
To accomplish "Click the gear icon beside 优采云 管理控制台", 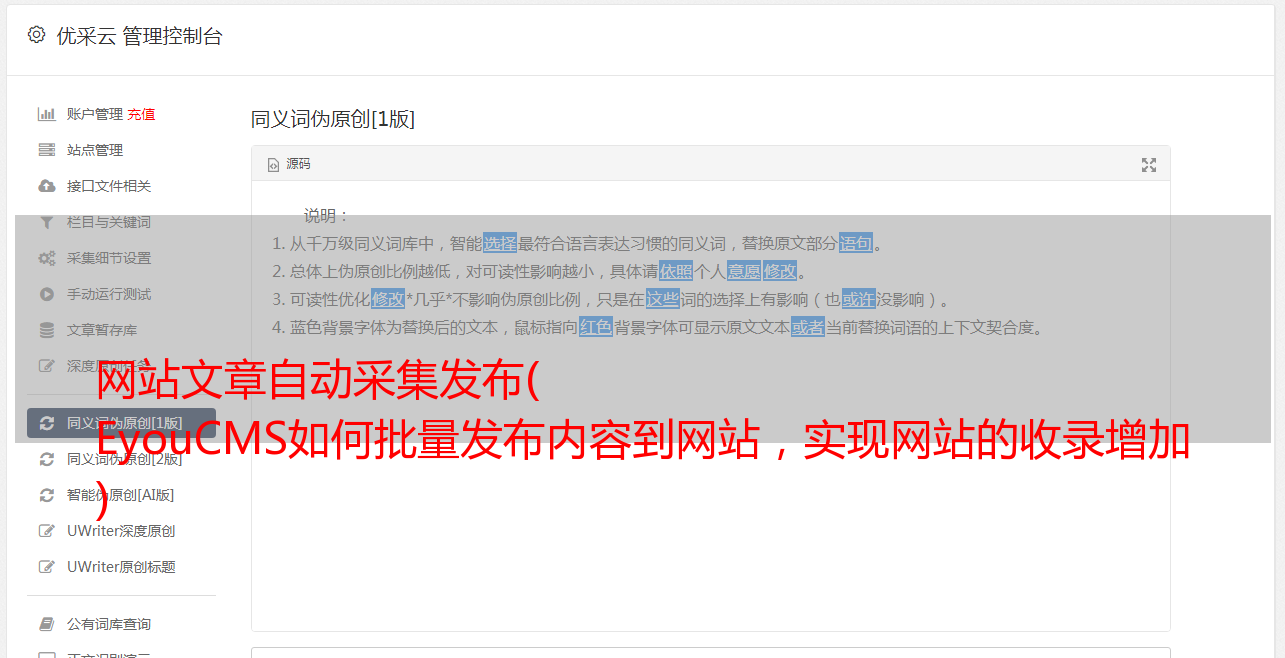I will [36, 35].
